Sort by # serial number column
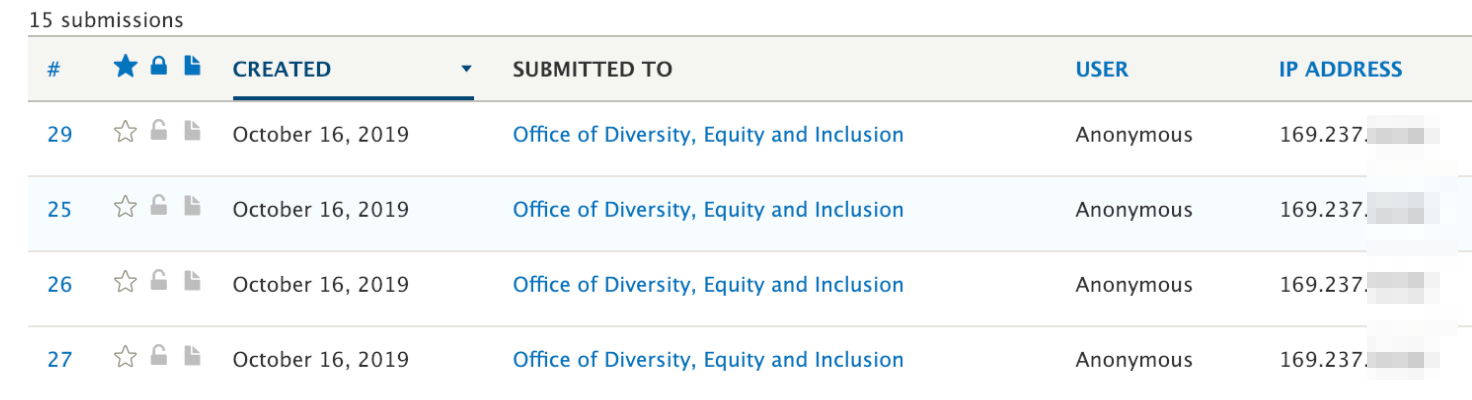The image size is (1472, 400). tap(54, 69)
